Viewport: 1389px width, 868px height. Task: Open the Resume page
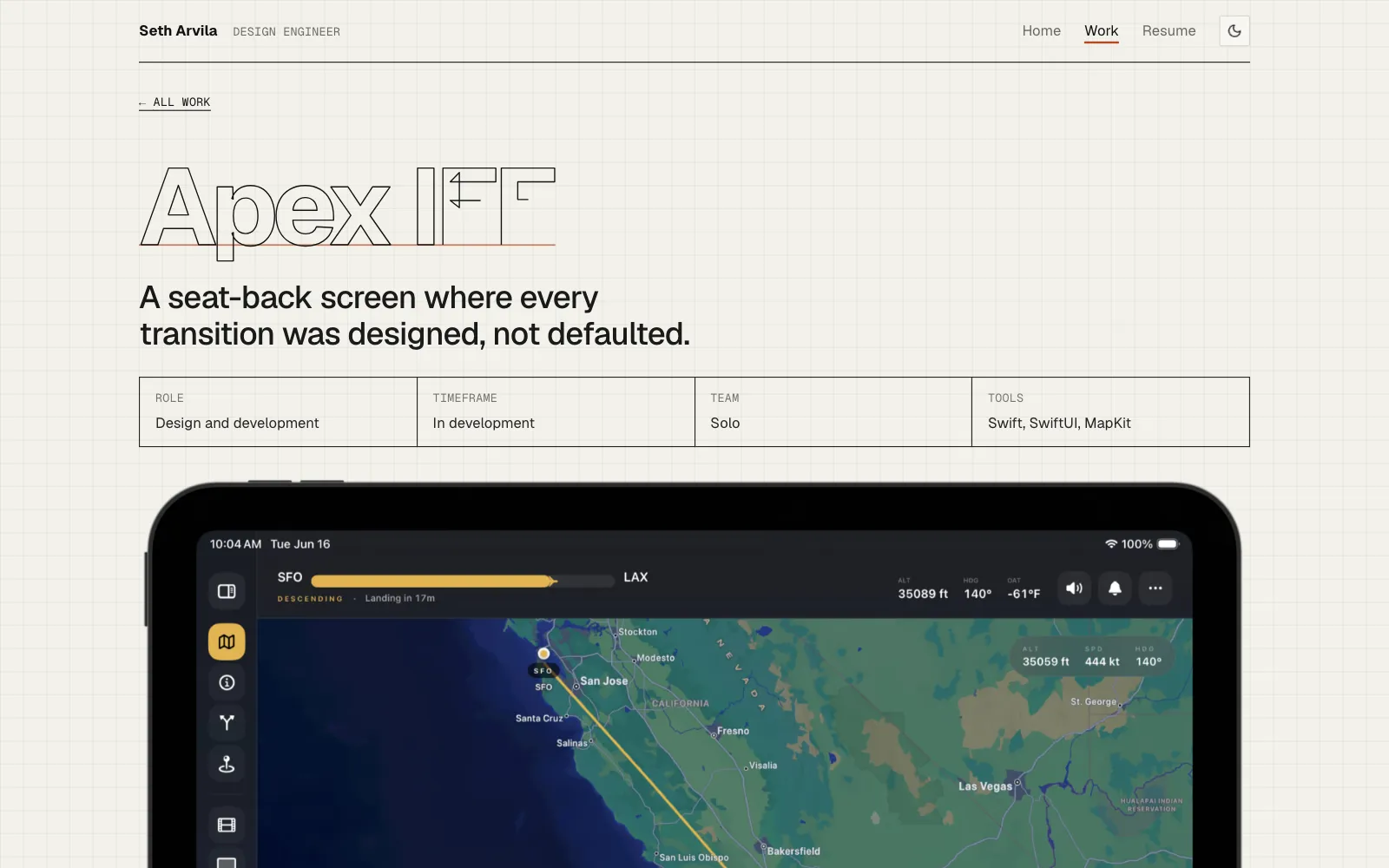(x=1168, y=31)
